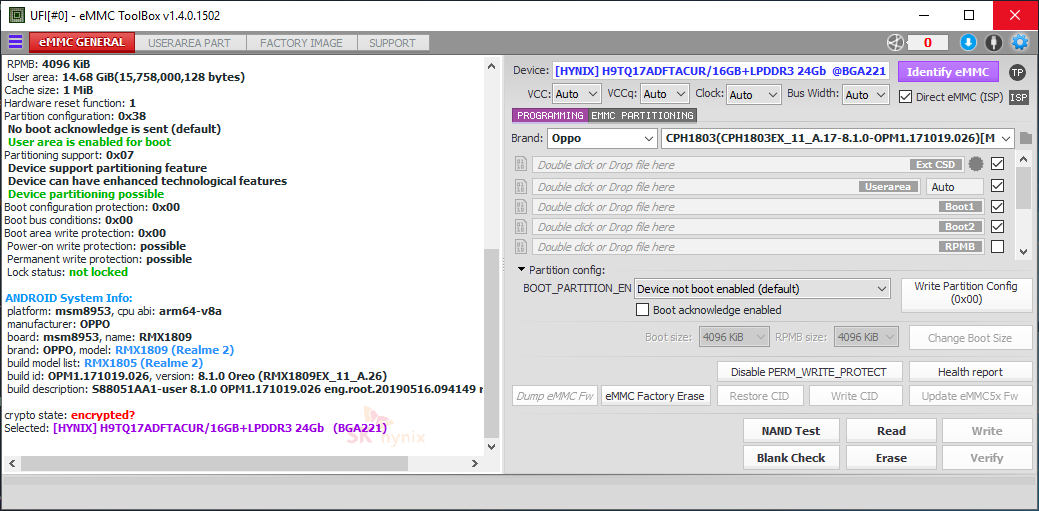Click log scroll up arrow
This screenshot has height=511, width=1039.
click(490, 66)
